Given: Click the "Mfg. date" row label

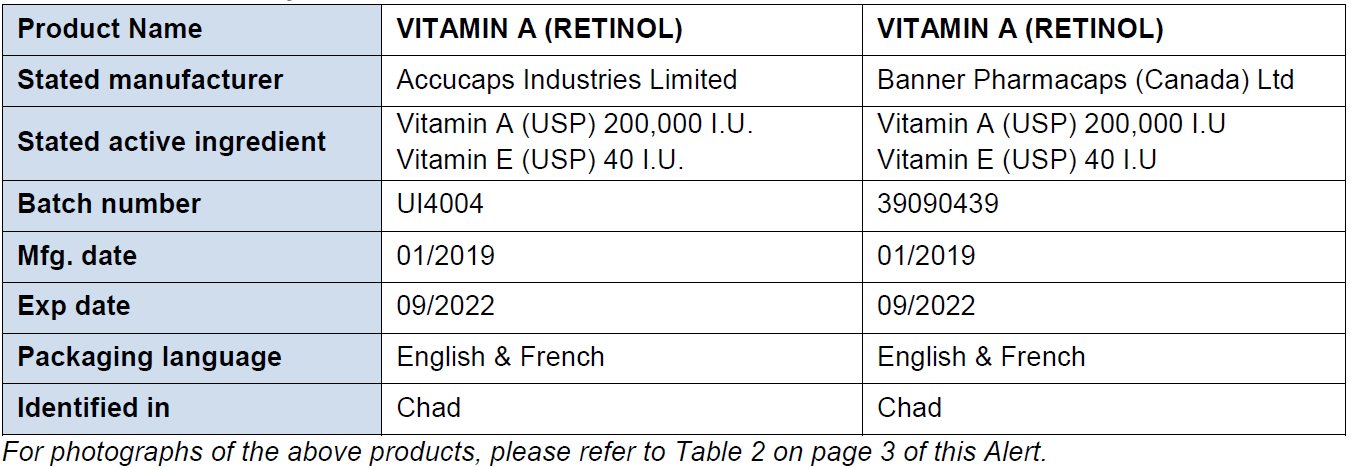Looking at the screenshot, I should [77, 256].
